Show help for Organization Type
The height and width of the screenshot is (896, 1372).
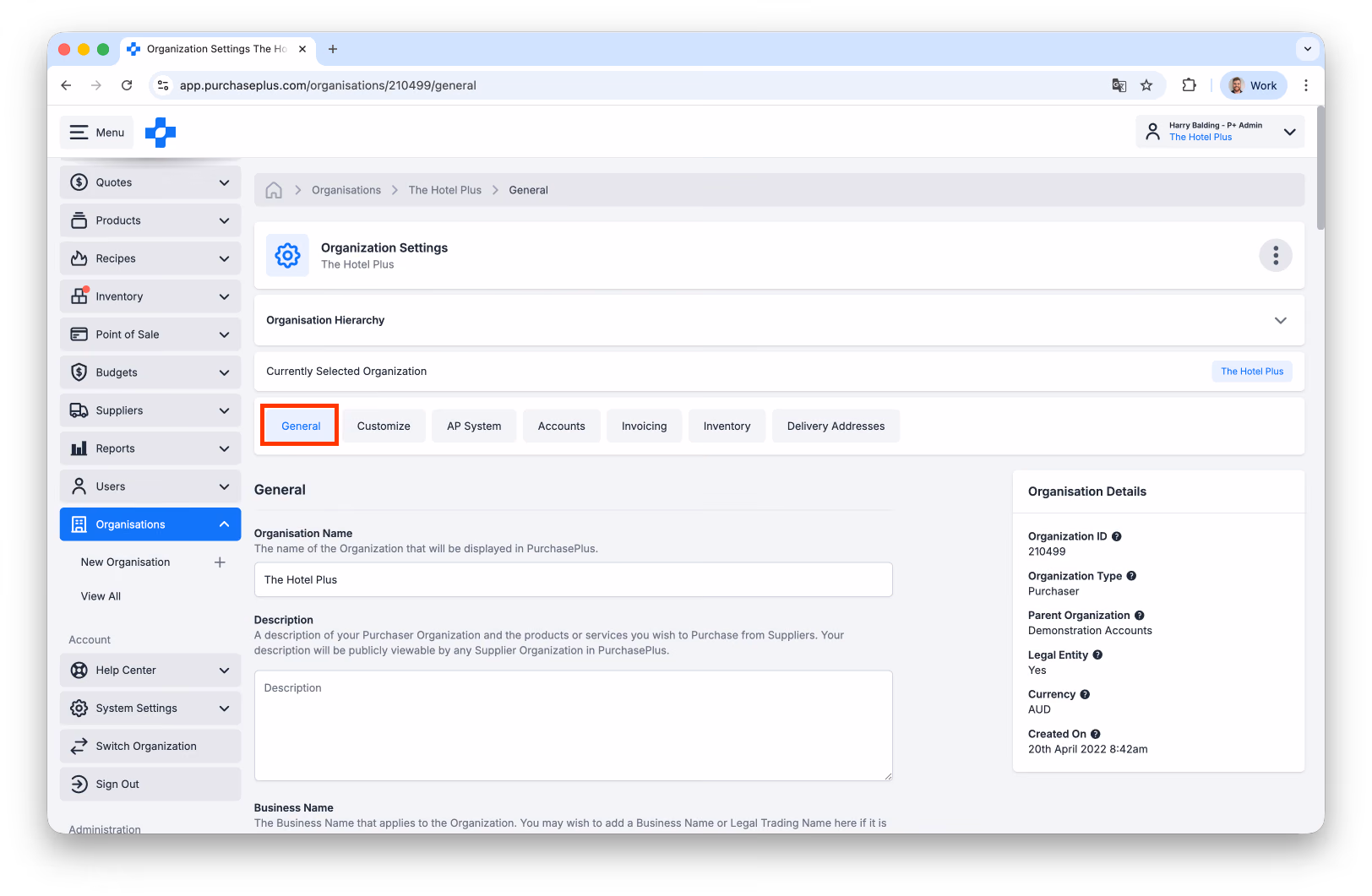pos(1131,576)
